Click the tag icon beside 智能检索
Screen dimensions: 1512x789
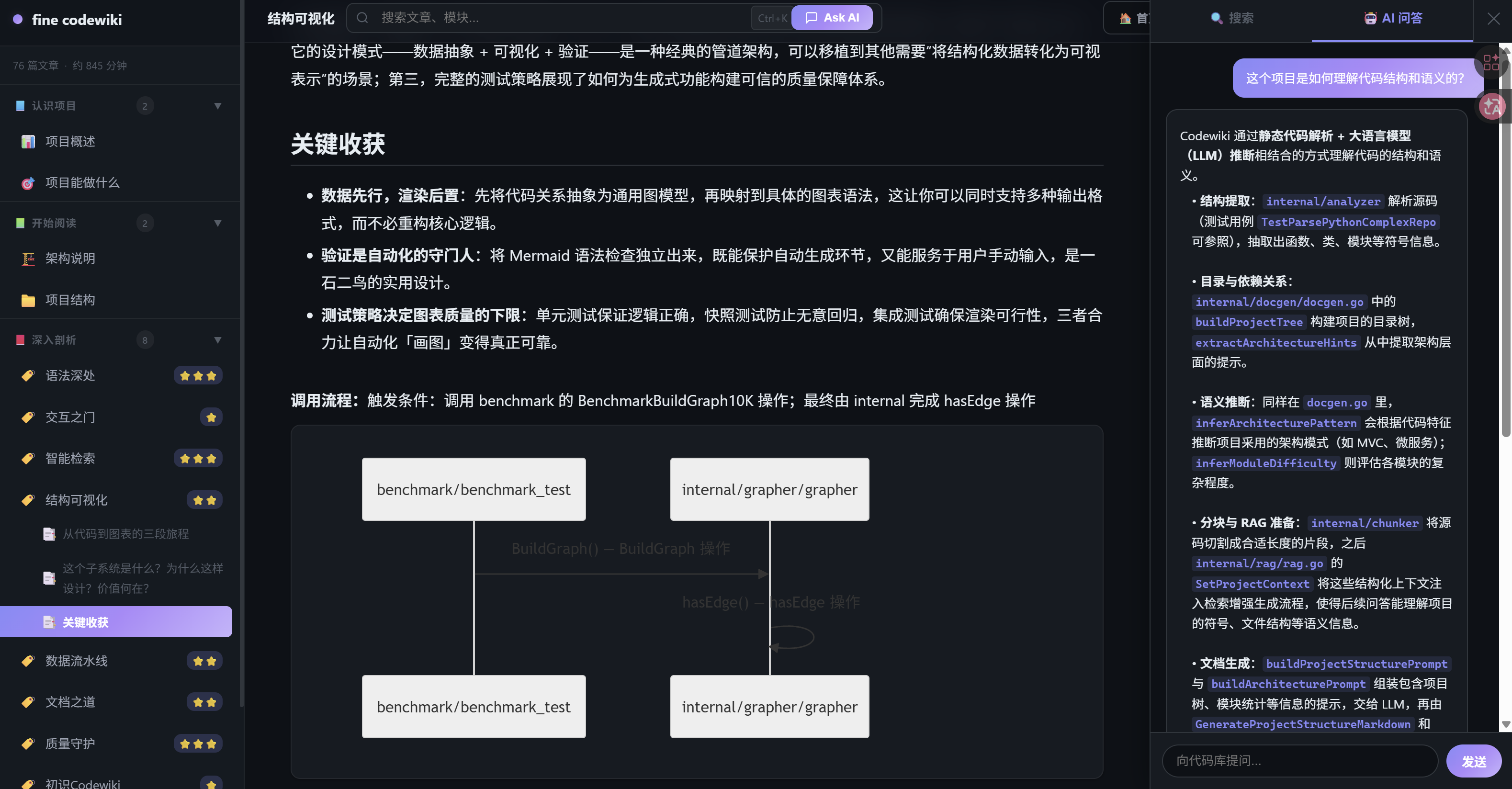click(28, 459)
